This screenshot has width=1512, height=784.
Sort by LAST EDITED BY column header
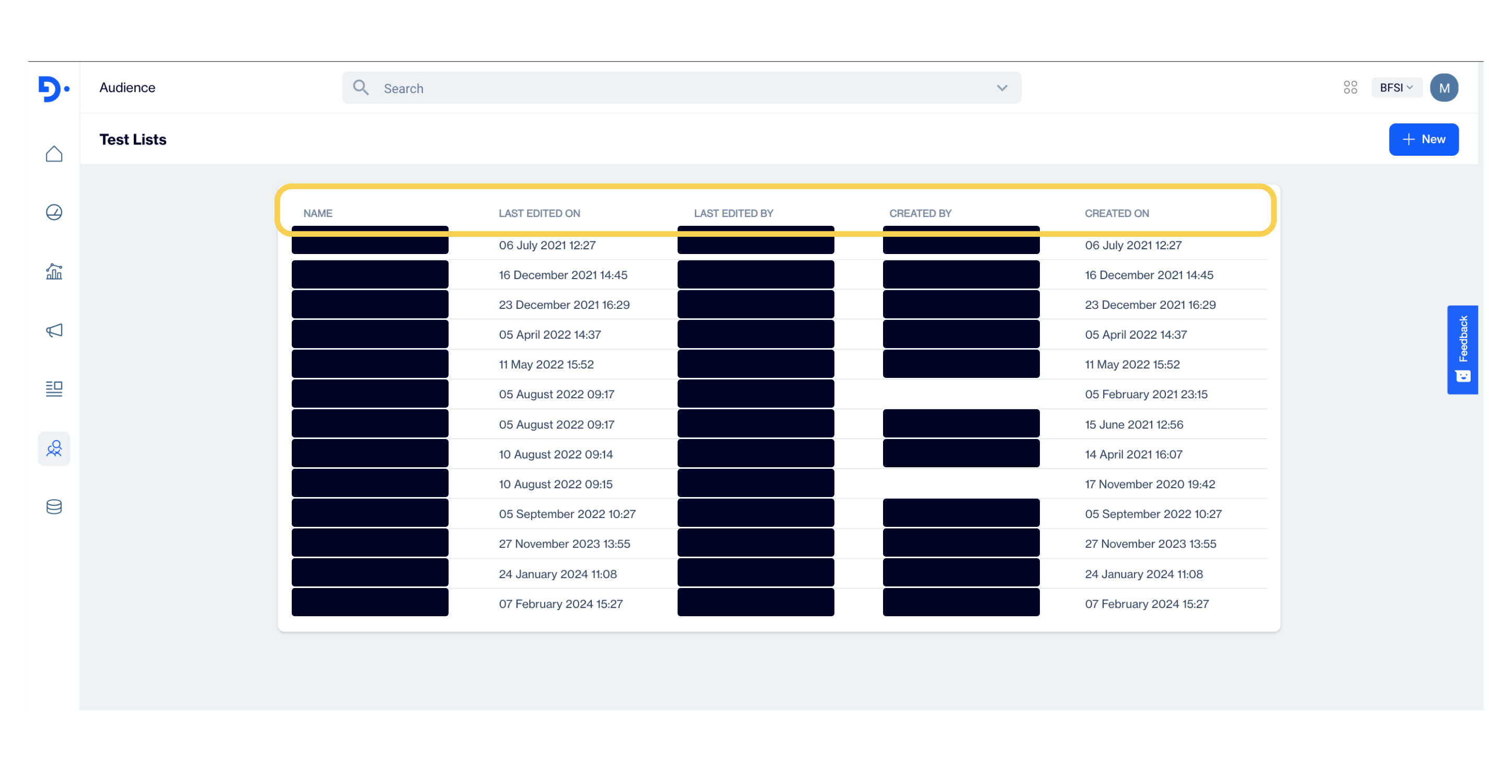pyautogui.click(x=733, y=214)
